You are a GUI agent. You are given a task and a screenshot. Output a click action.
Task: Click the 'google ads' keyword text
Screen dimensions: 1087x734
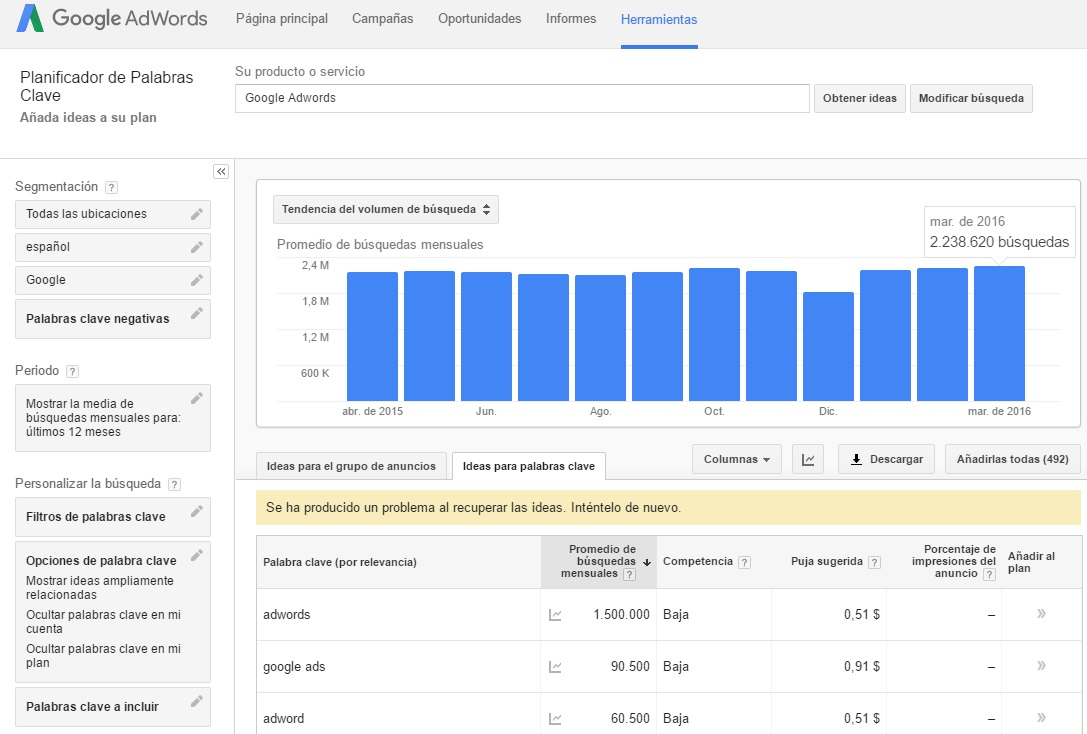pos(294,667)
